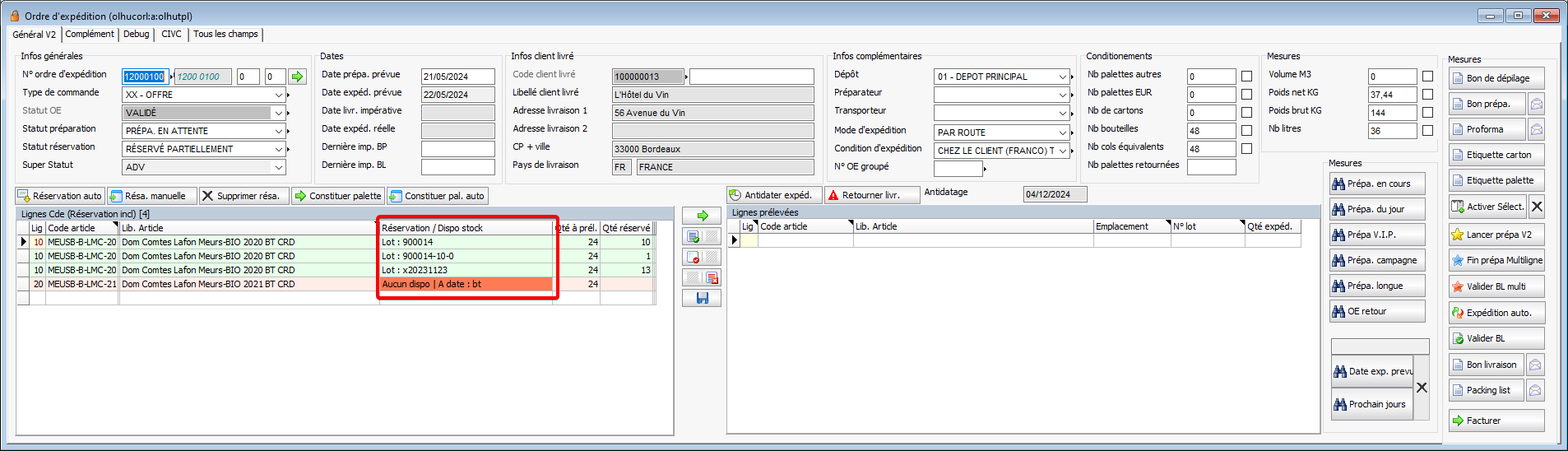1568x451 pixels.
Task: Email the Bon prépa. via envelope icon
Action: [1536, 104]
